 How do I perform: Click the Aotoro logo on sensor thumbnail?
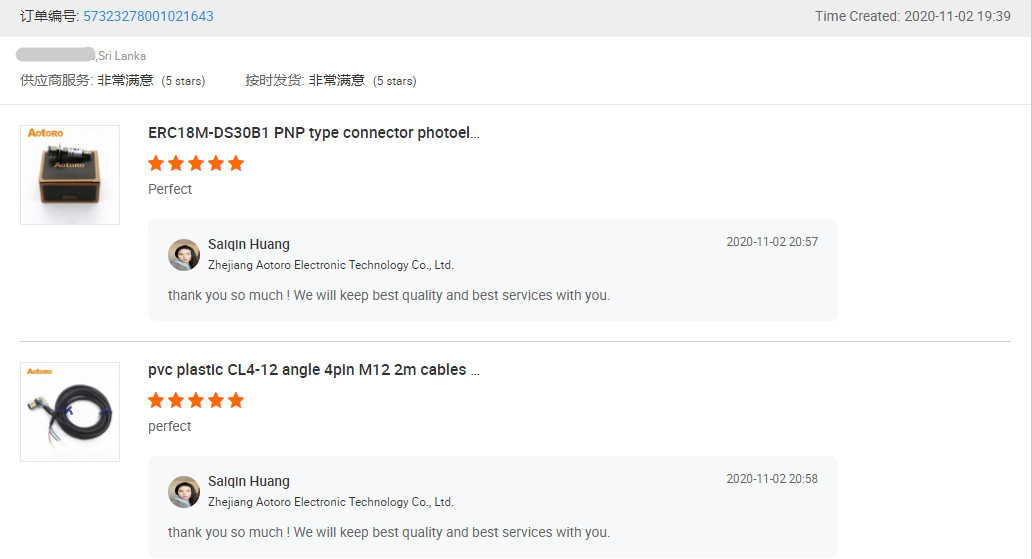coord(45,133)
